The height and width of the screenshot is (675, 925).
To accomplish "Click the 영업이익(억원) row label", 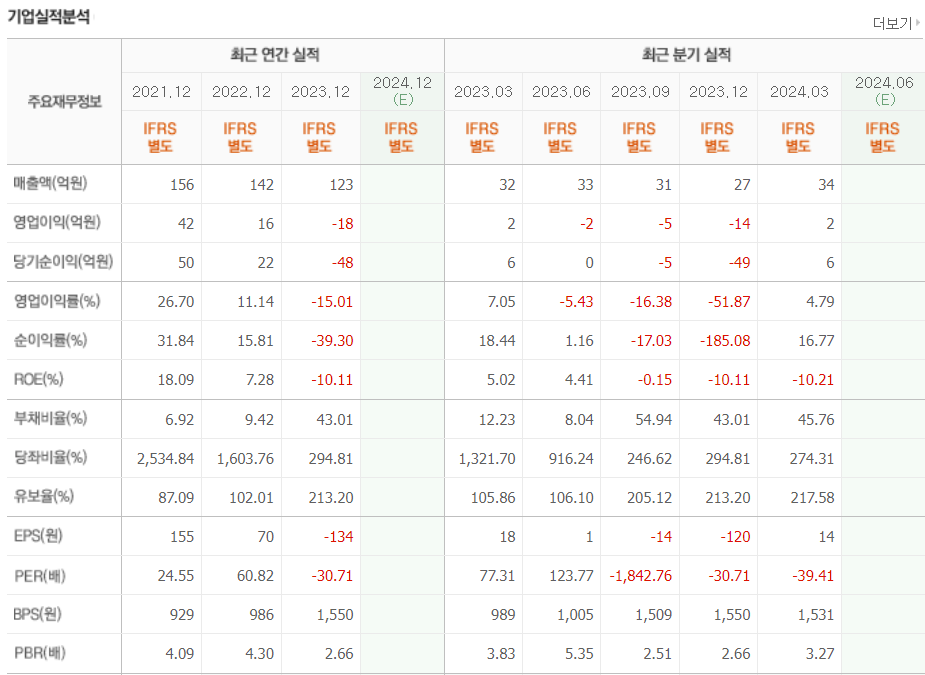I will click(x=57, y=222).
